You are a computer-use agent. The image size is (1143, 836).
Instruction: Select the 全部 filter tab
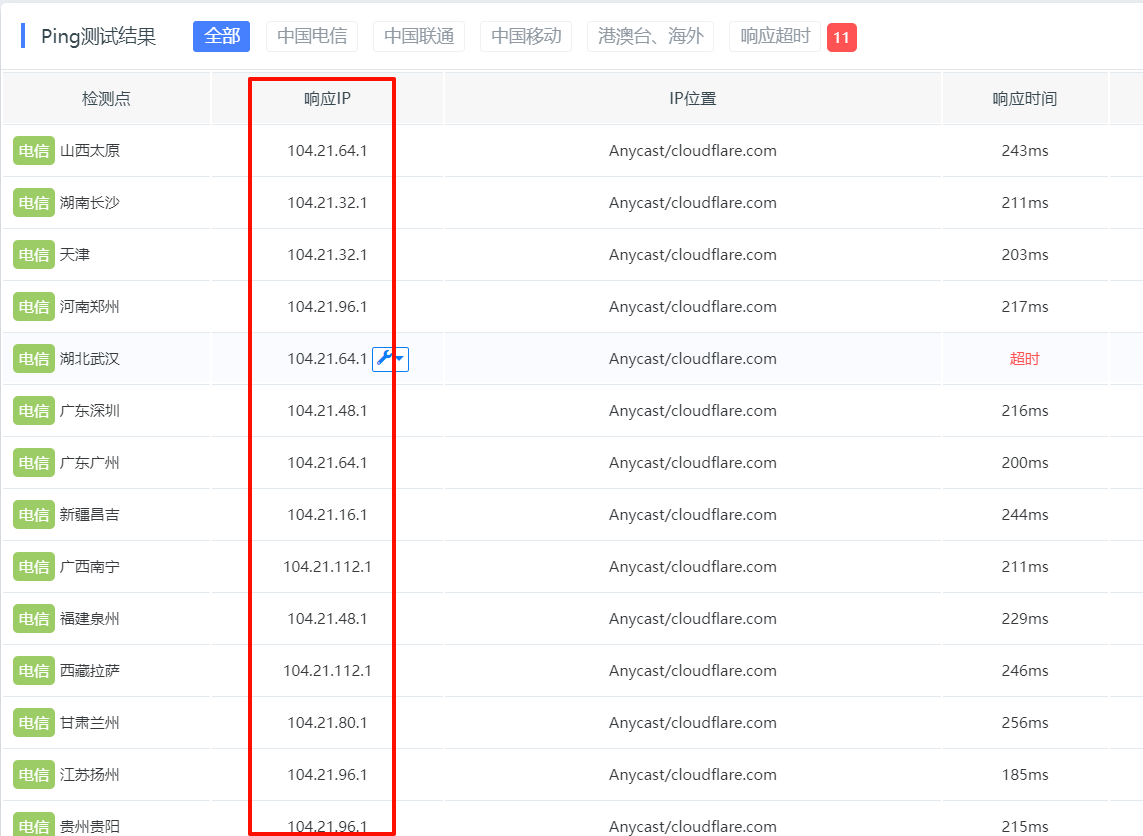tap(222, 36)
